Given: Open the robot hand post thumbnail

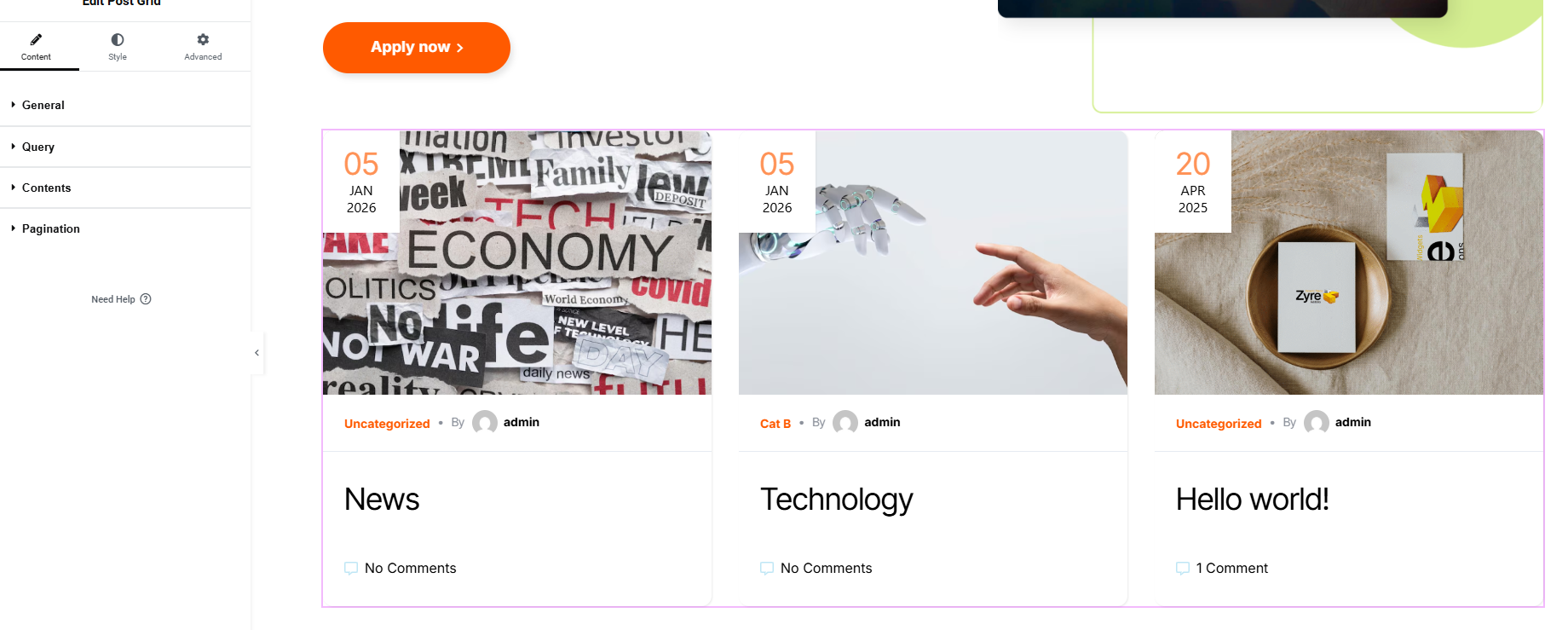Looking at the screenshot, I should pyautogui.click(x=933, y=263).
